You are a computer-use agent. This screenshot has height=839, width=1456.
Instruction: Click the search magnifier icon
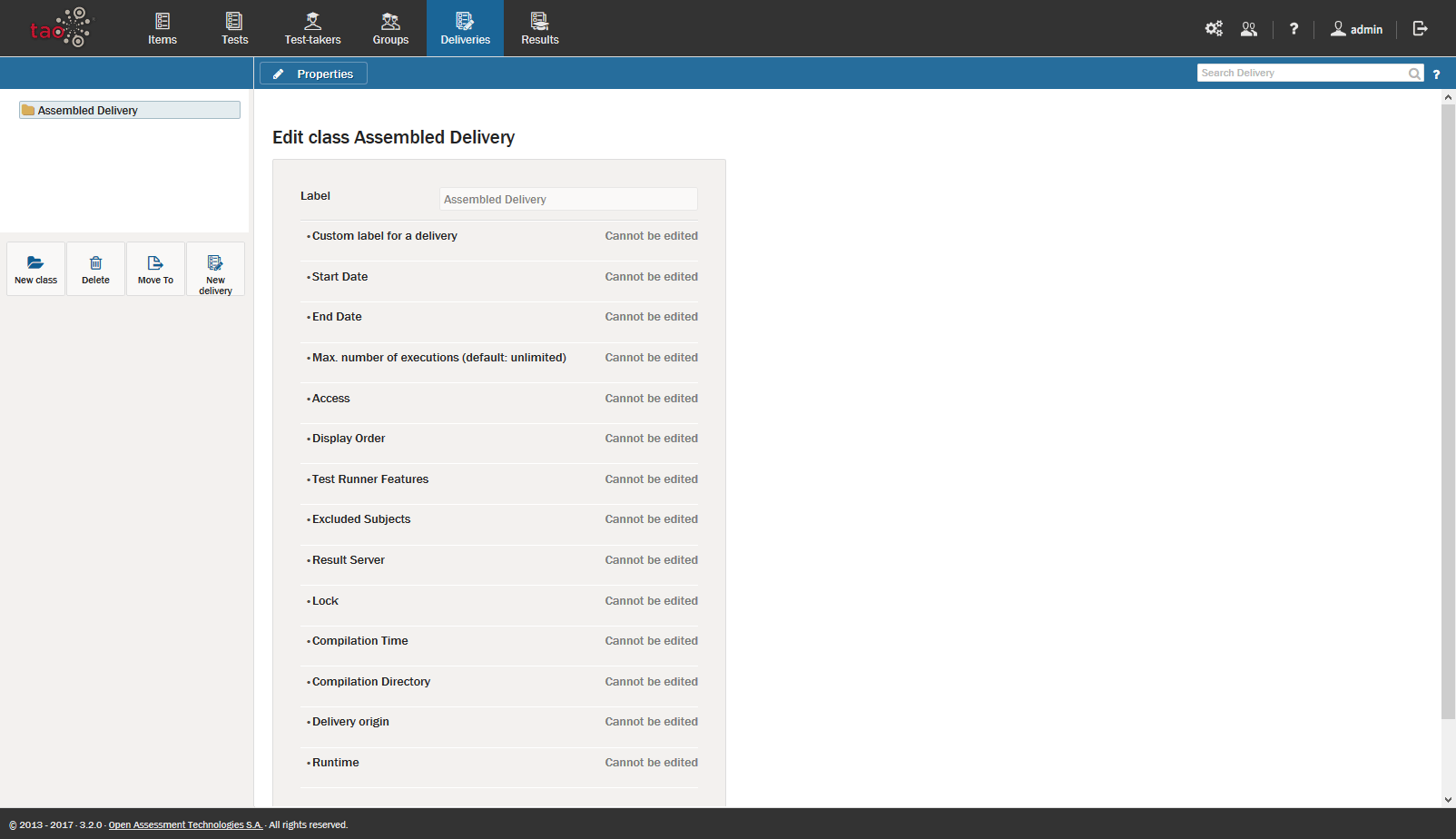click(1414, 74)
